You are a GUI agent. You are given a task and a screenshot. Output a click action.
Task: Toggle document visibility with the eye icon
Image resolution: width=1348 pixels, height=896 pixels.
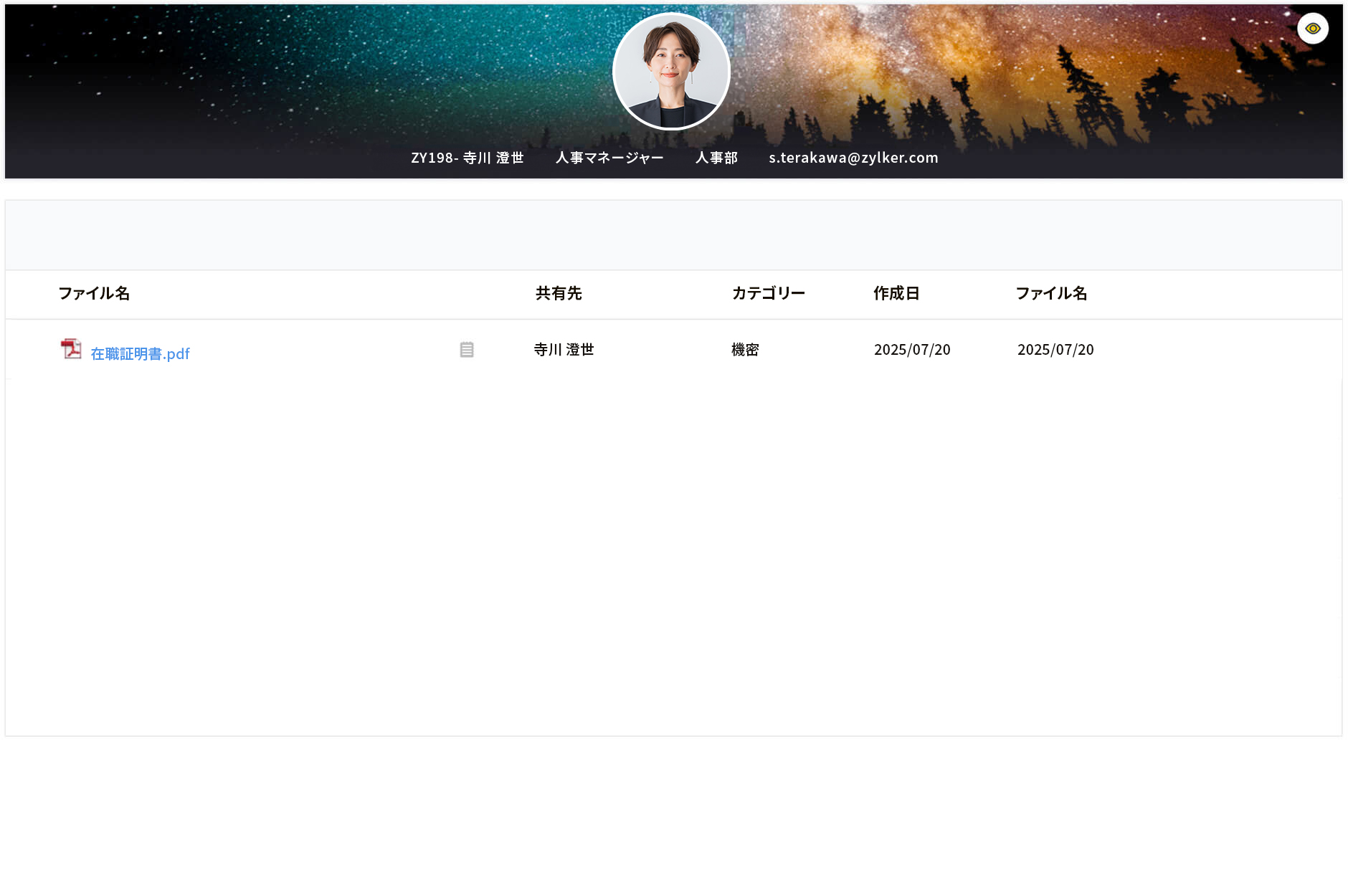(x=1312, y=27)
